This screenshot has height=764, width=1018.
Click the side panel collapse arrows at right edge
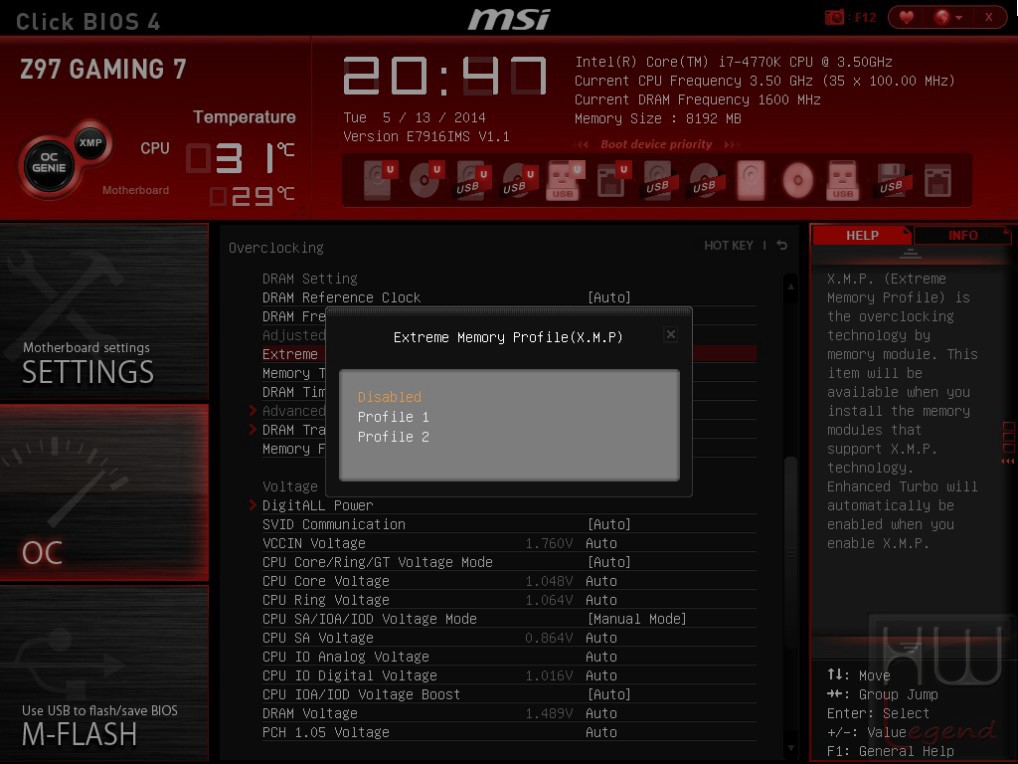tap(1008, 460)
